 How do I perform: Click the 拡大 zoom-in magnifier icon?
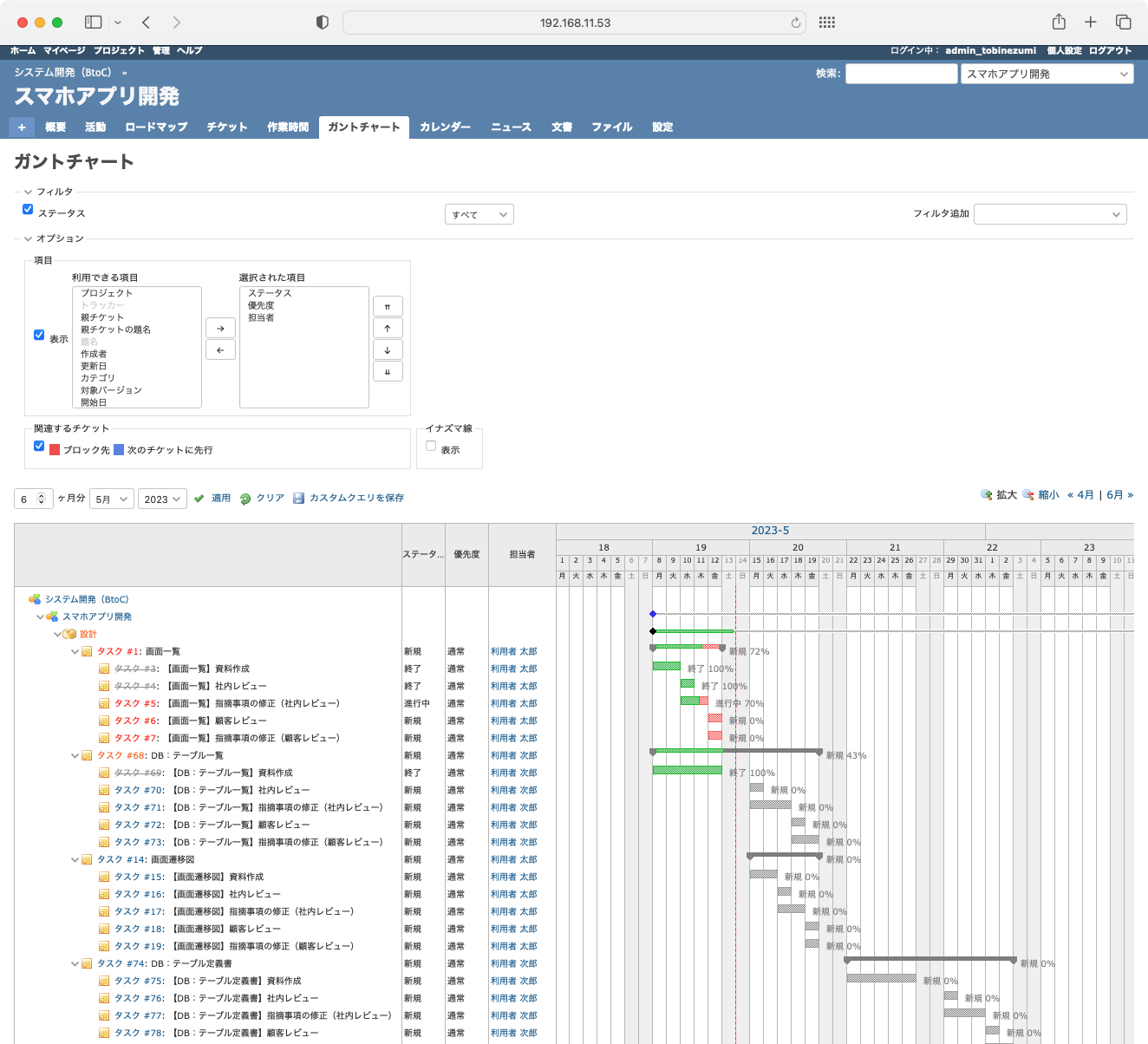pyautogui.click(x=987, y=494)
